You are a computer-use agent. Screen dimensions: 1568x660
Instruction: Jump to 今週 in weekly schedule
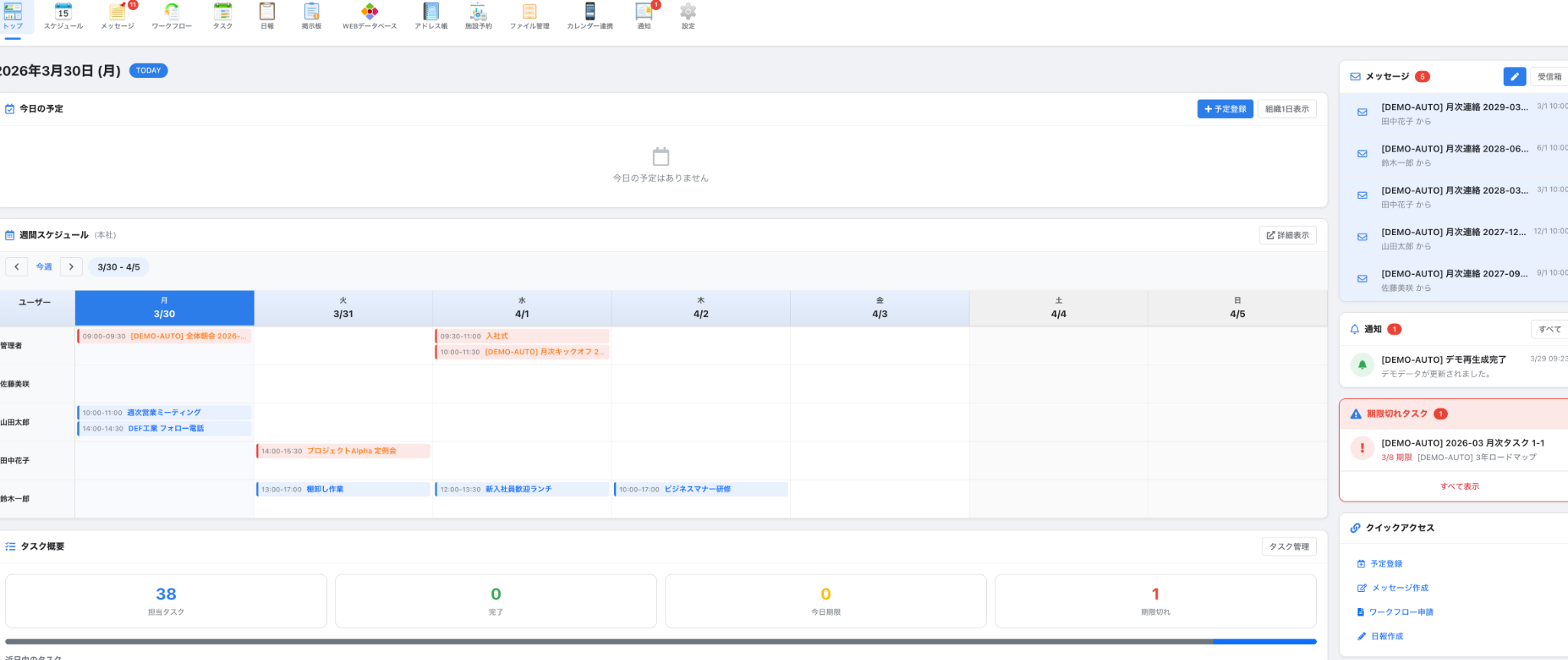(44, 267)
